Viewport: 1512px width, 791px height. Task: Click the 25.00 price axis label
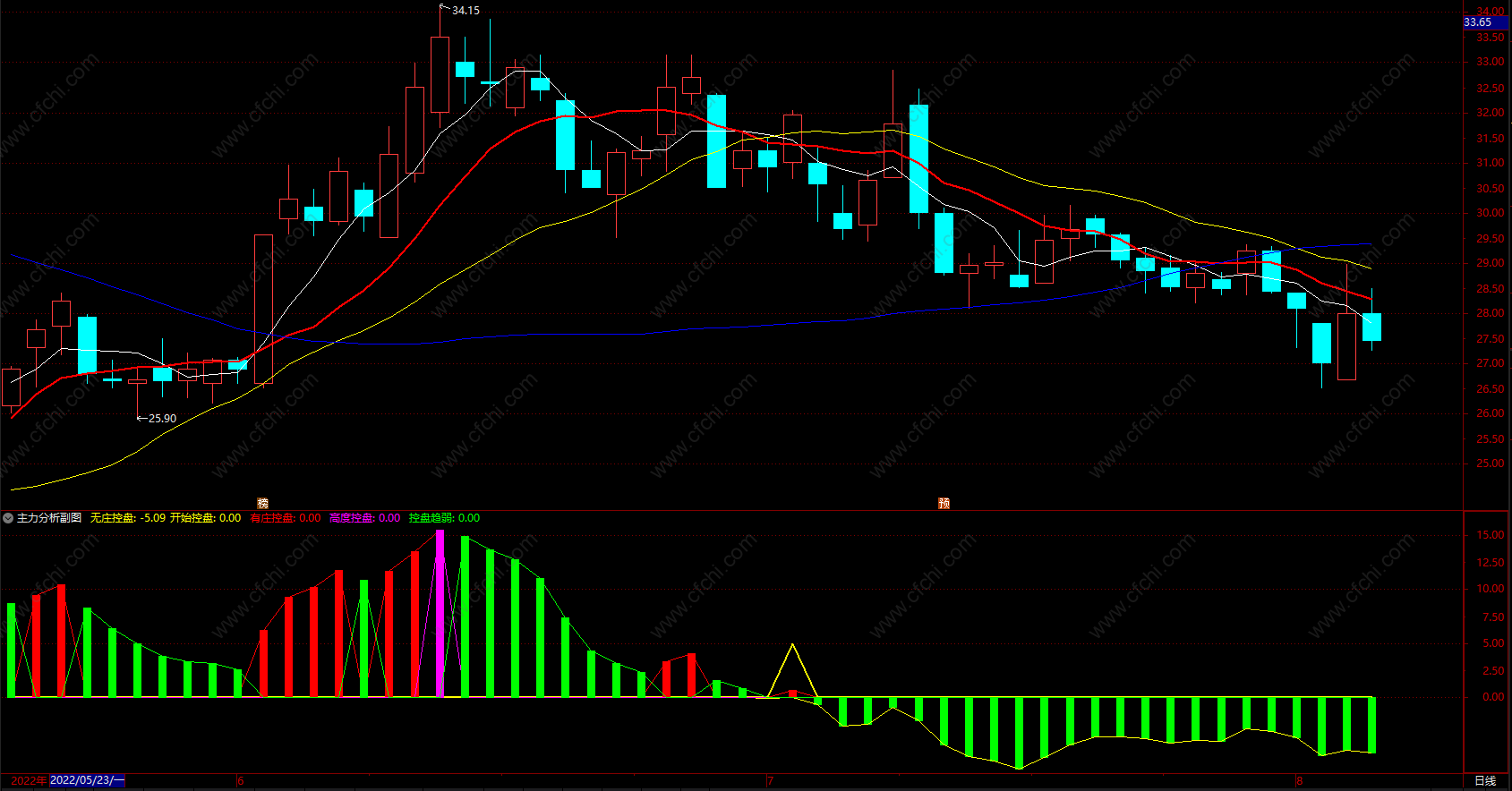pyautogui.click(x=1491, y=464)
